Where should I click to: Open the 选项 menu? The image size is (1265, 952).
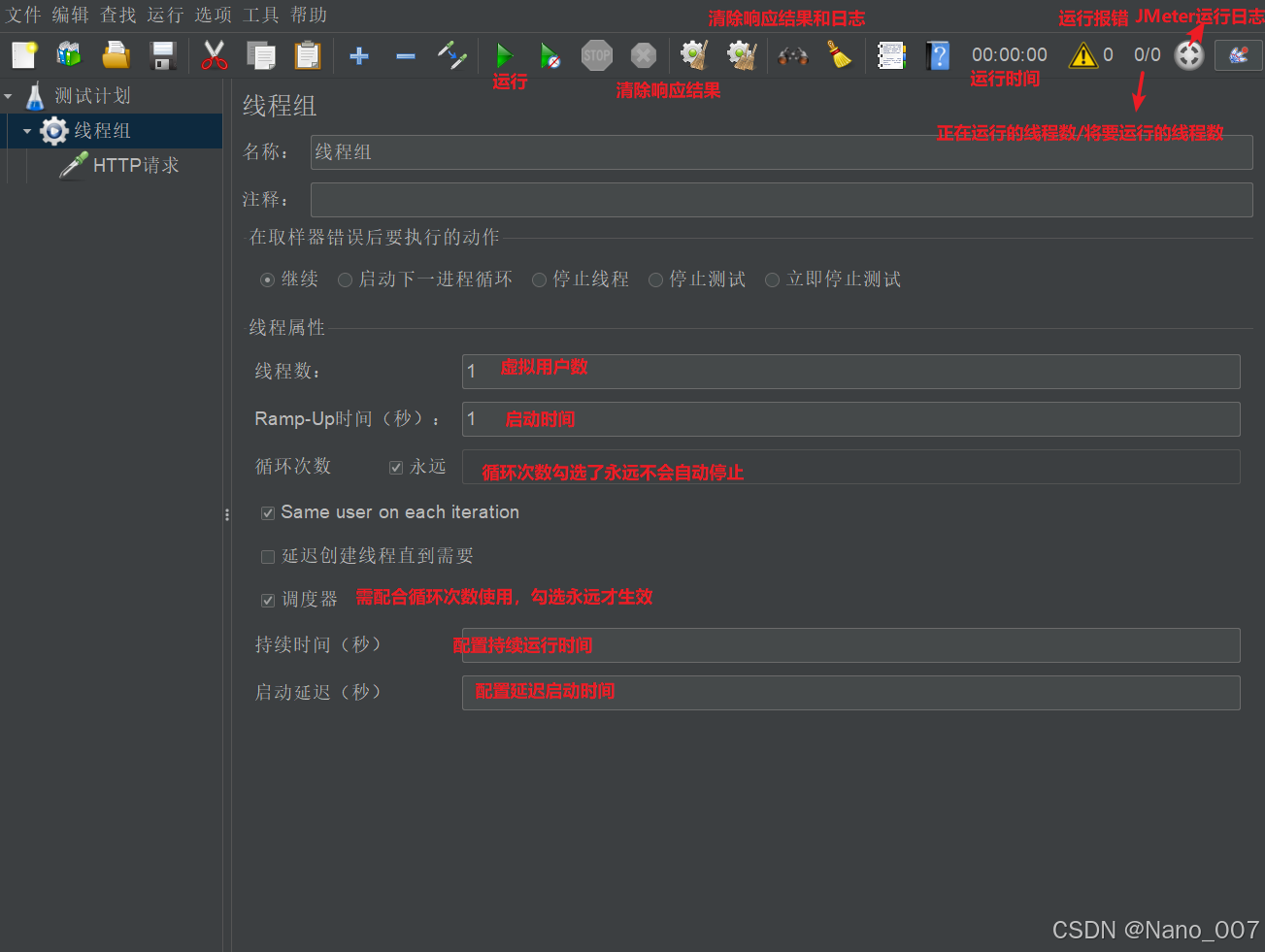[212, 15]
